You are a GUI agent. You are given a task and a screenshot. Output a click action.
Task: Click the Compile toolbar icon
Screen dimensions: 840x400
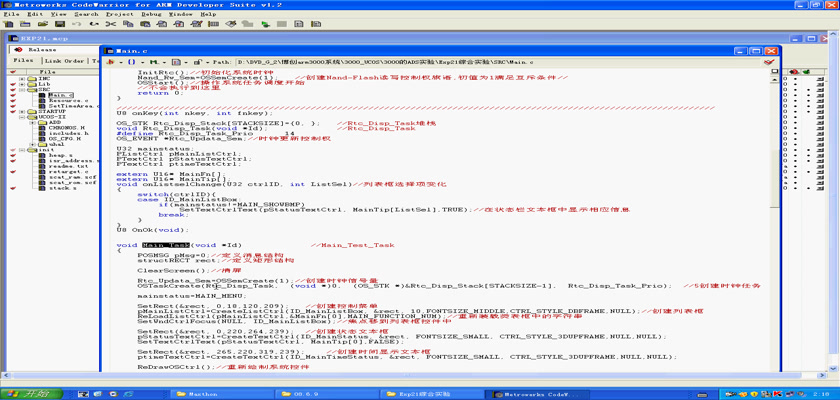click(231, 24)
